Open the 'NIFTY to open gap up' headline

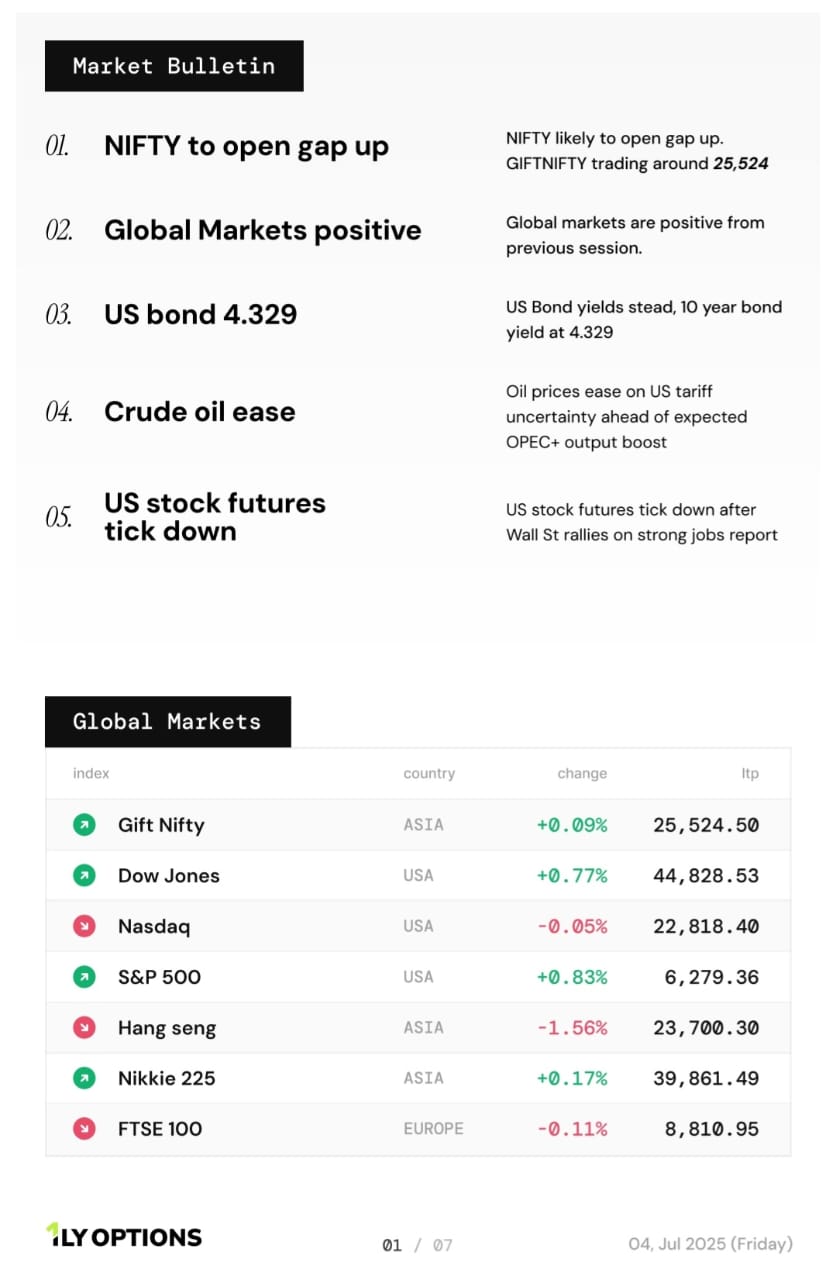(246, 146)
